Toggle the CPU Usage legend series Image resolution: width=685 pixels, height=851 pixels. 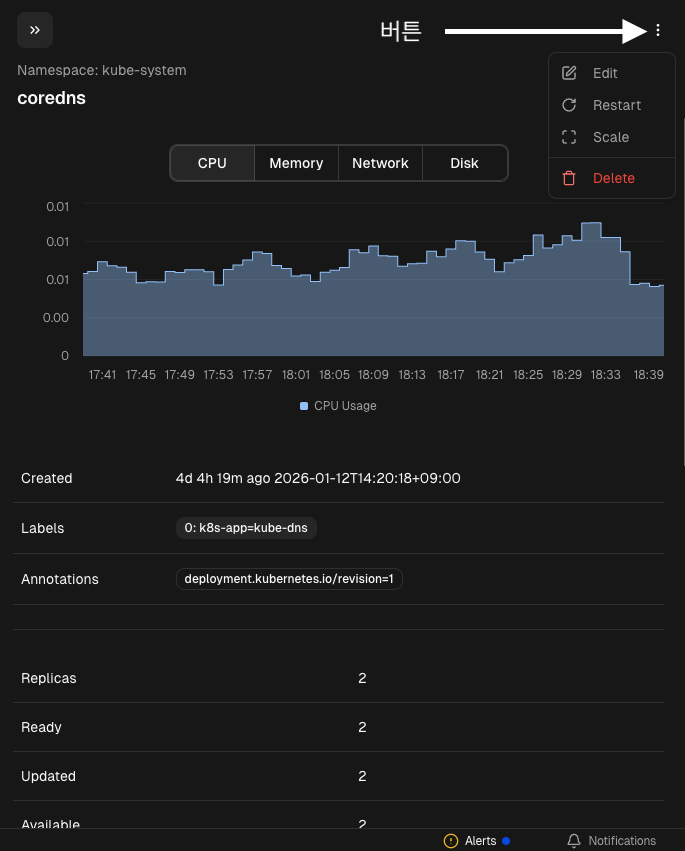point(338,406)
